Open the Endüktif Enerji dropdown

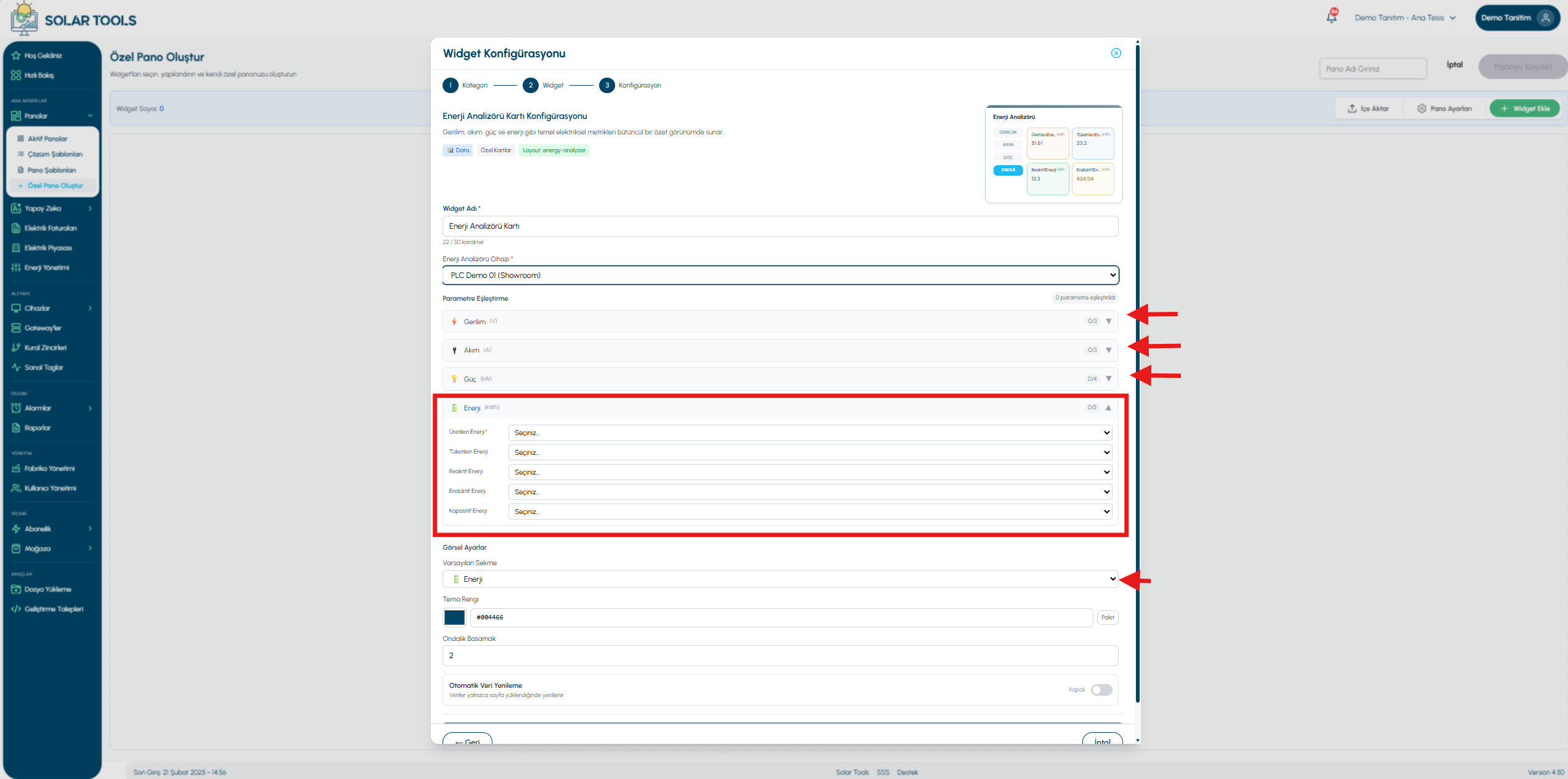[x=810, y=492]
